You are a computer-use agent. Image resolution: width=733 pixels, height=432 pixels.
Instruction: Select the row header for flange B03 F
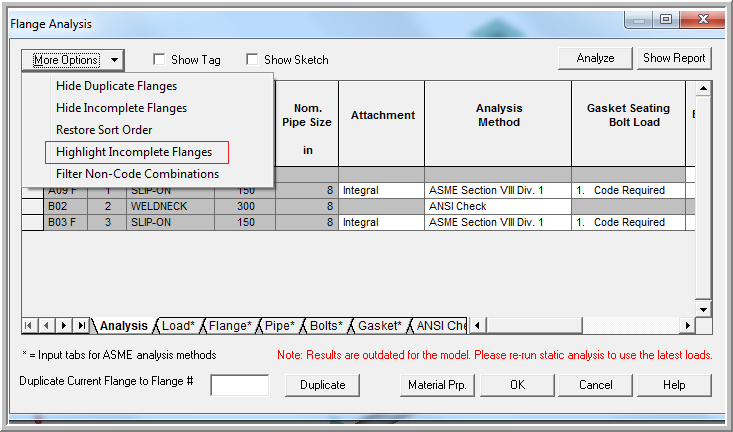[x=33, y=222]
